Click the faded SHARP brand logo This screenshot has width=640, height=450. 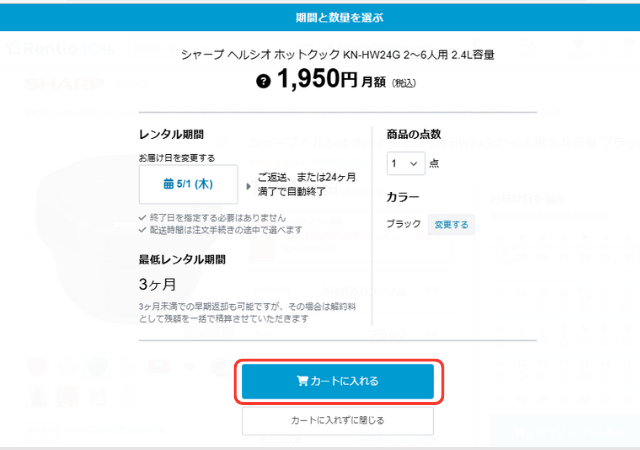click(64, 84)
